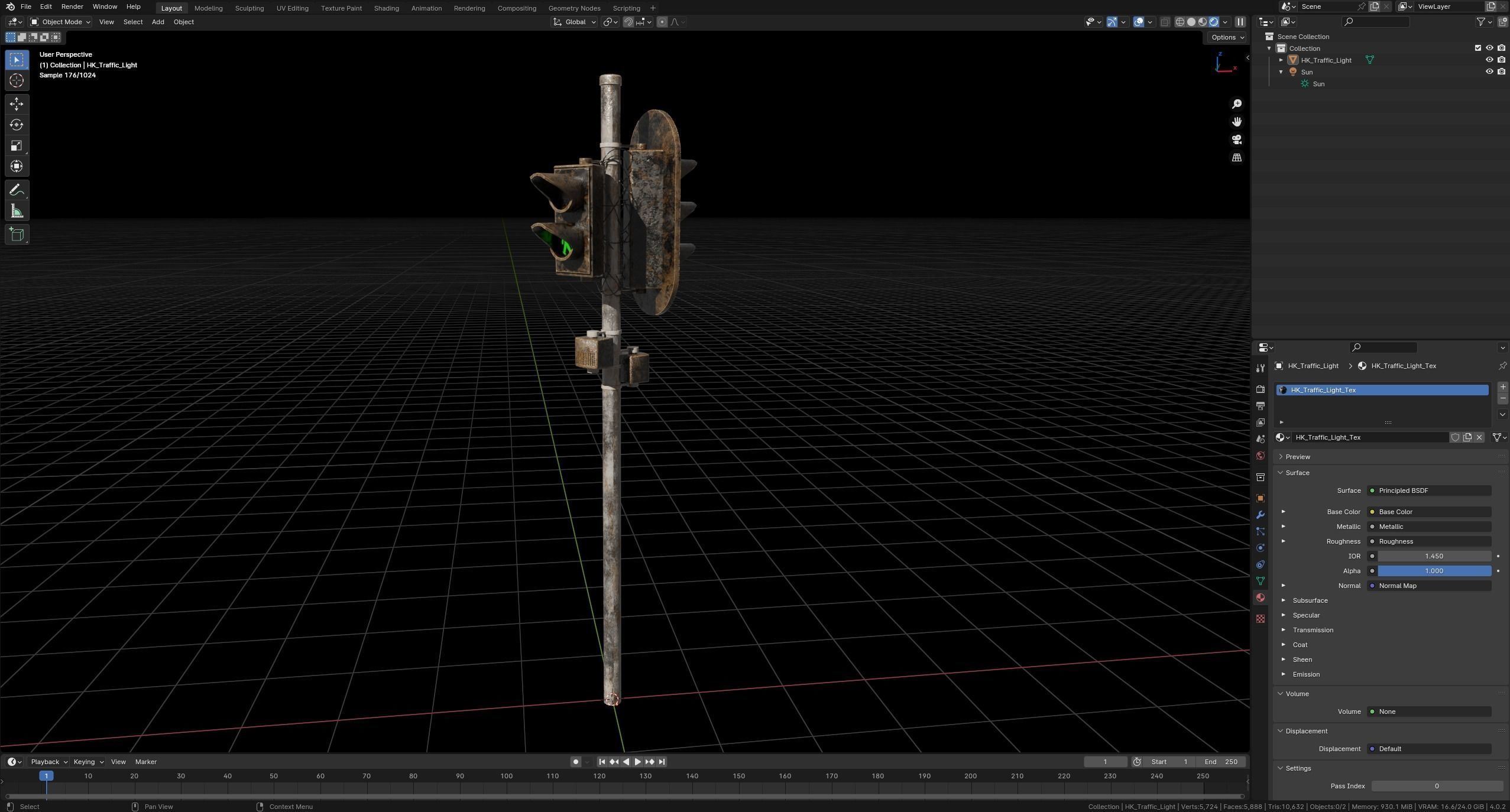Toggle Collection exclude checkbox
This screenshot has height=812, width=1510.
coord(1477,48)
